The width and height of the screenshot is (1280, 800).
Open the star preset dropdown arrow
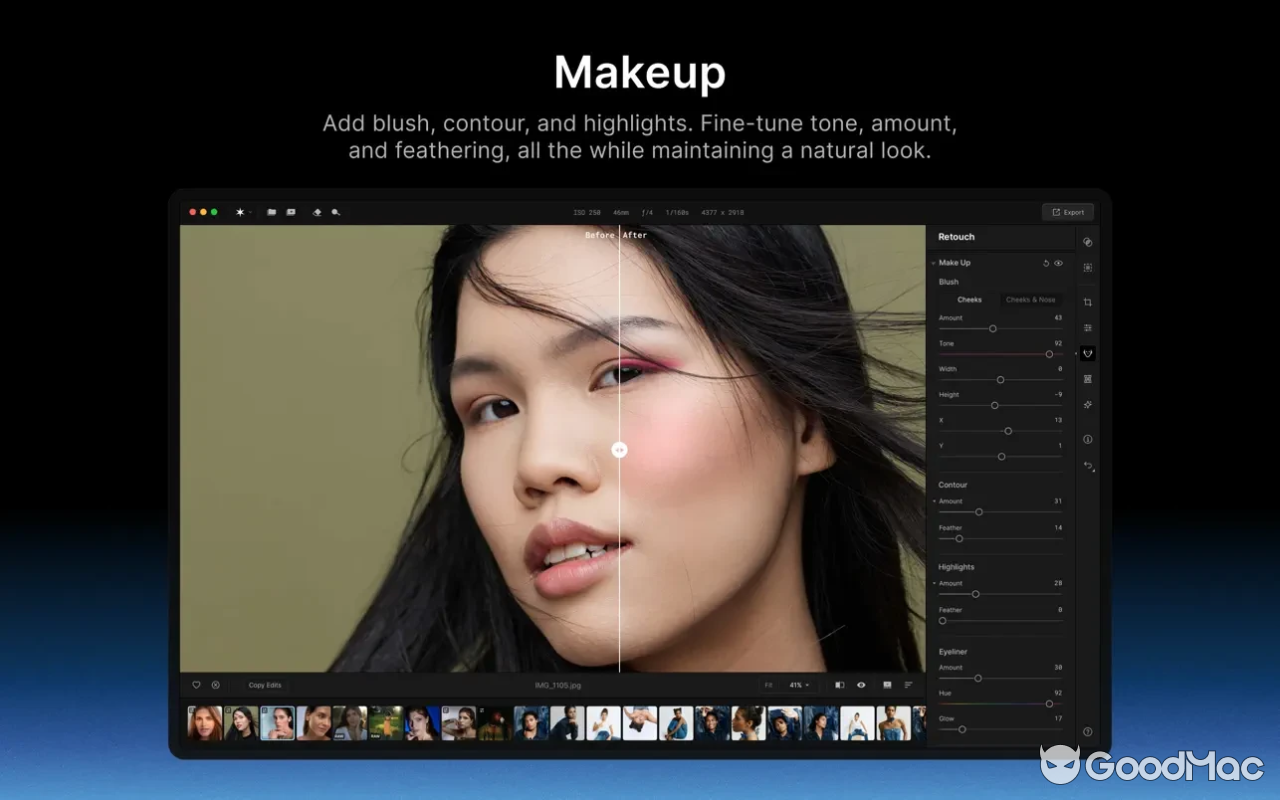[x=250, y=212]
